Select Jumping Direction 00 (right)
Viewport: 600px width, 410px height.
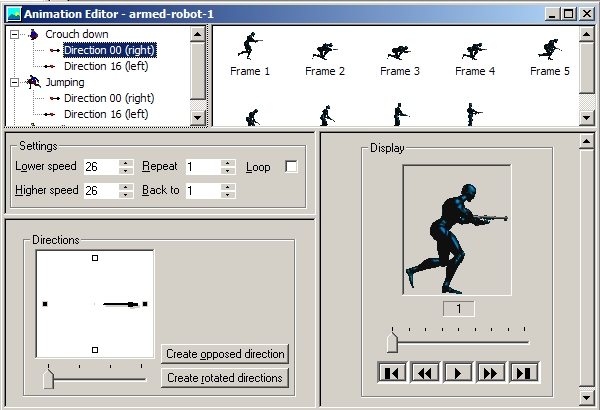[109, 98]
